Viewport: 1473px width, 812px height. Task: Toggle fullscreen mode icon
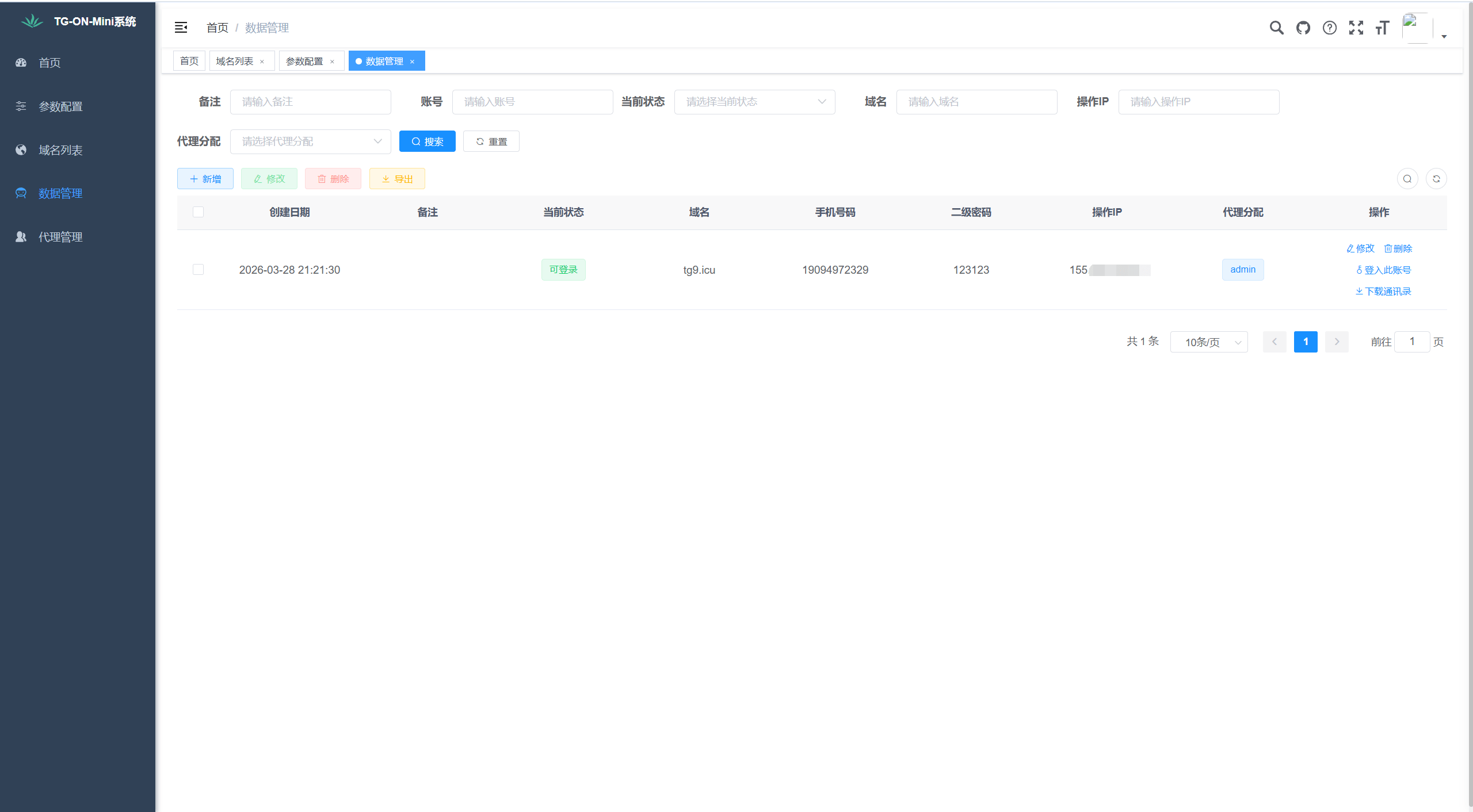coord(1356,28)
